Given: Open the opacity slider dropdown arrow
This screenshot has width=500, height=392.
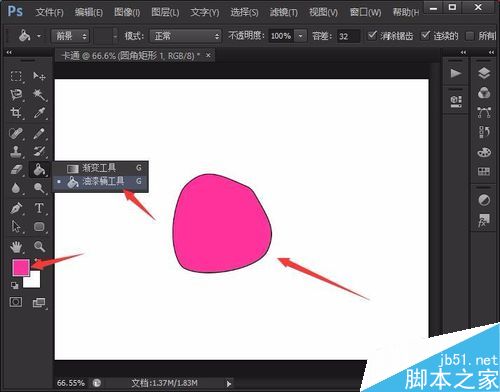Looking at the screenshot, I should (301, 36).
